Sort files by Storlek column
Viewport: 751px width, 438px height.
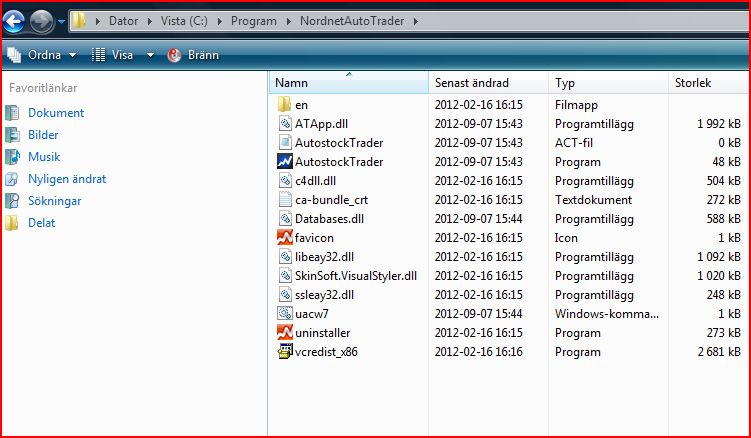pyautogui.click(x=693, y=83)
